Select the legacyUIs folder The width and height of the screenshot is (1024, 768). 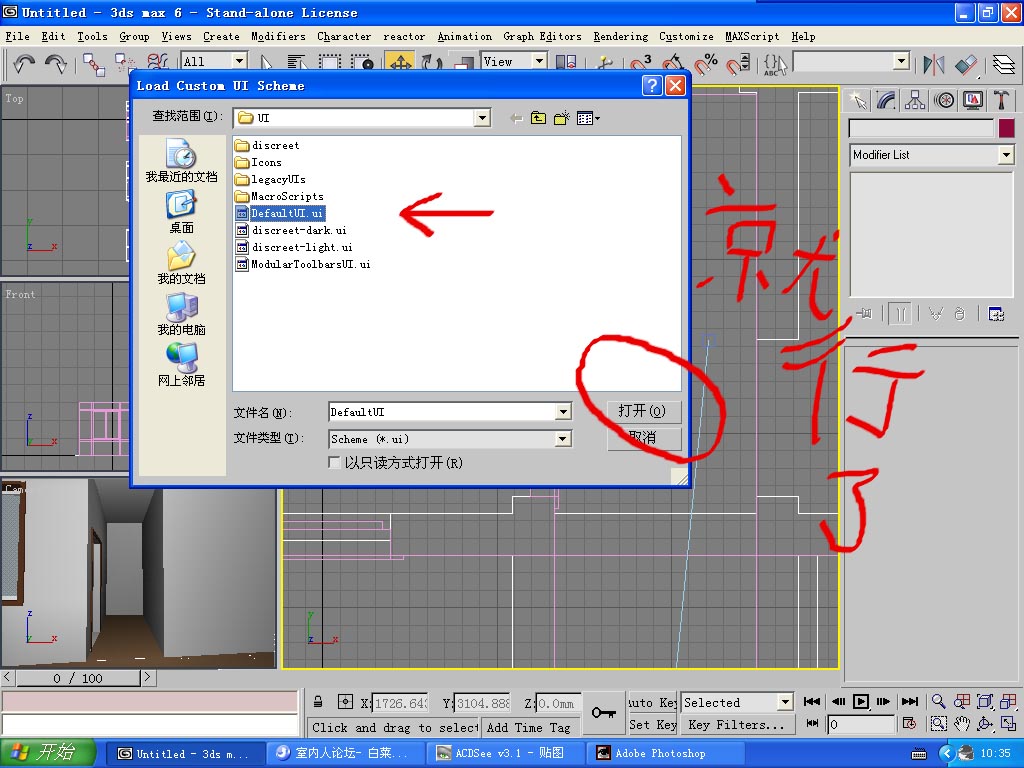(270, 179)
